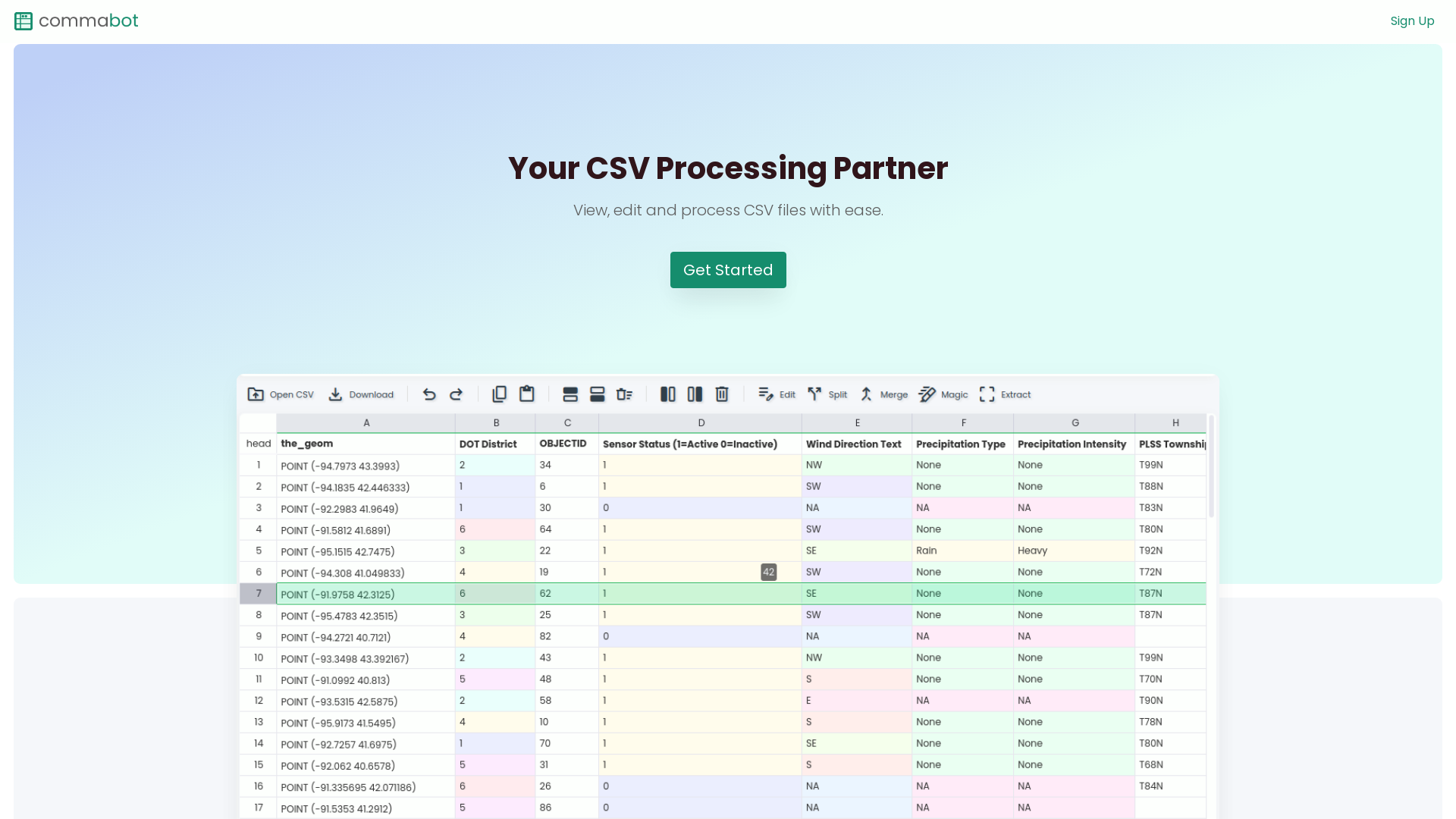Click the grid vertical scrollbar
Image resolution: width=1456 pixels, height=819 pixels.
coord(1211,466)
